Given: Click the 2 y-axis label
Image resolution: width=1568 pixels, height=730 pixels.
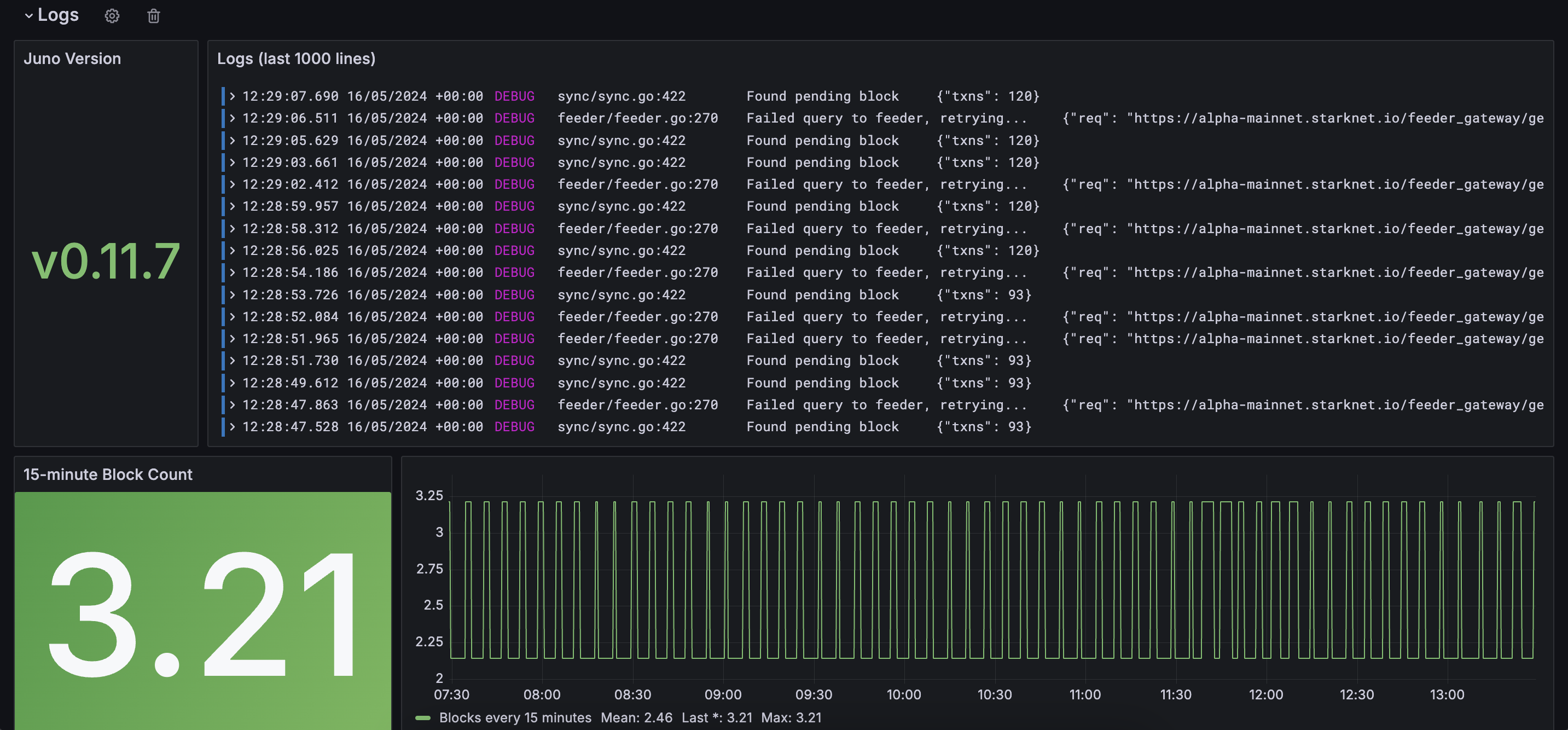Looking at the screenshot, I should (439, 677).
